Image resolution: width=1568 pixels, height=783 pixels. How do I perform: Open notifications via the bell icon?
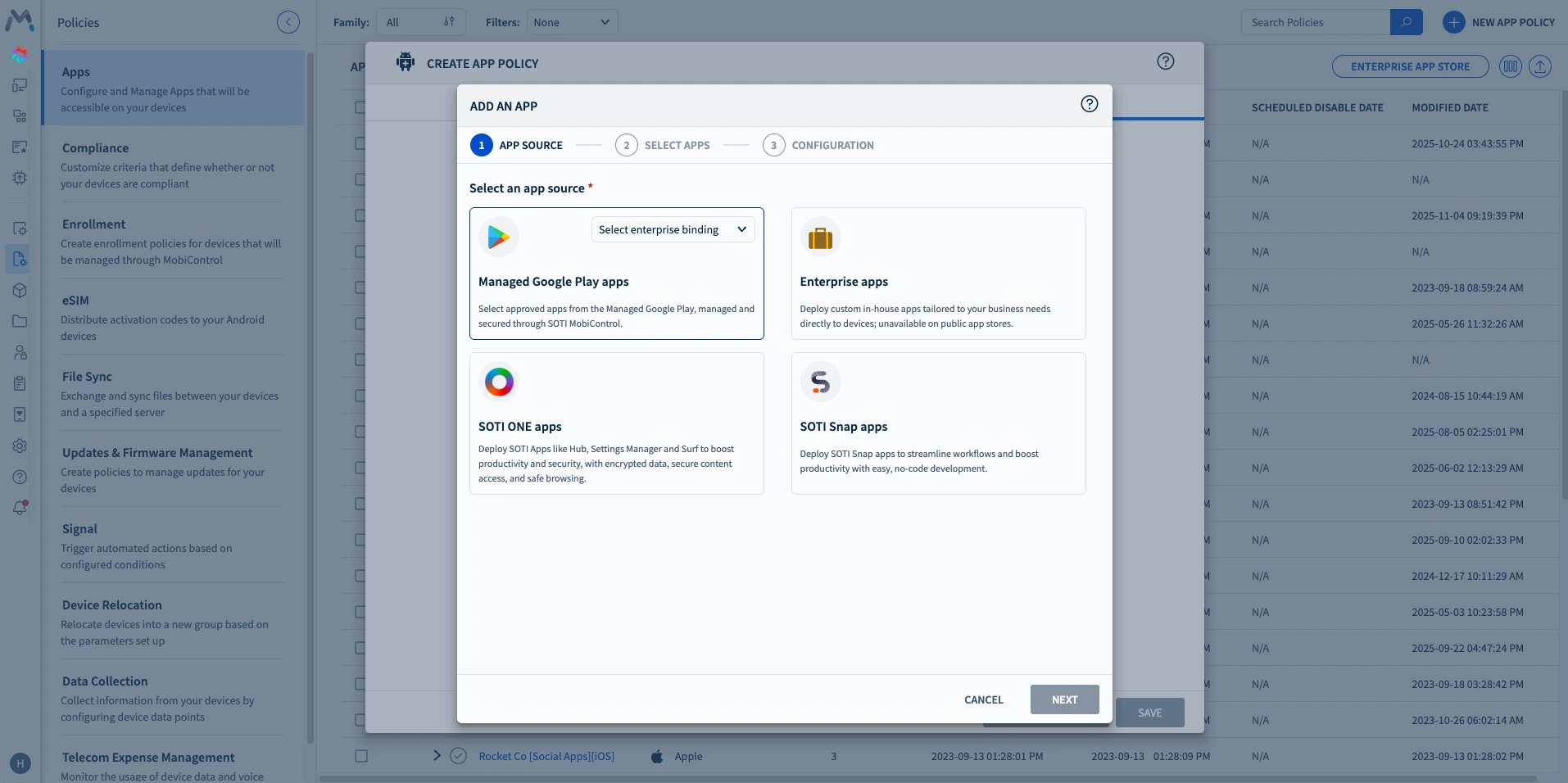click(19, 508)
